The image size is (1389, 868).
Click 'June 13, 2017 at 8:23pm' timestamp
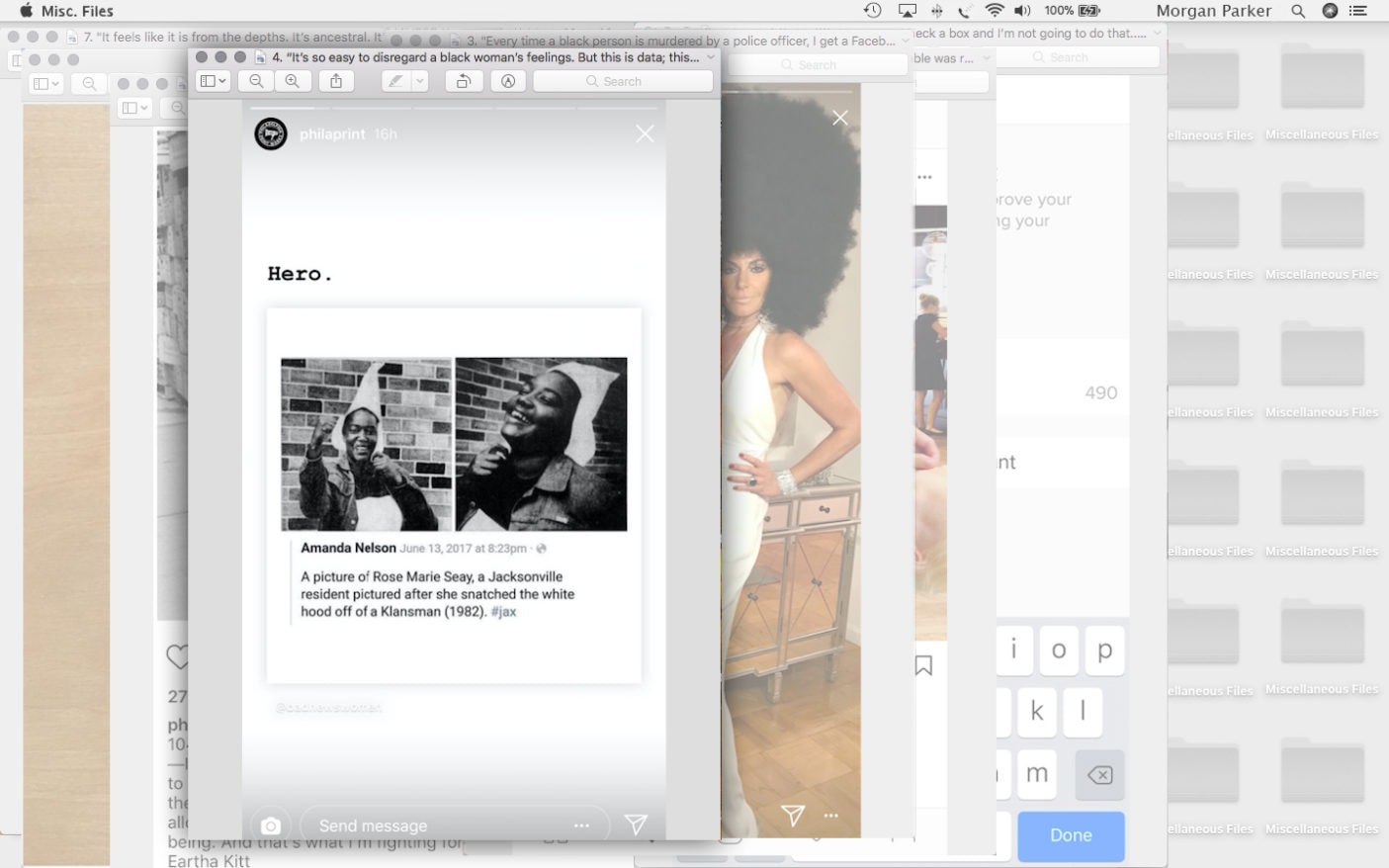click(463, 548)
